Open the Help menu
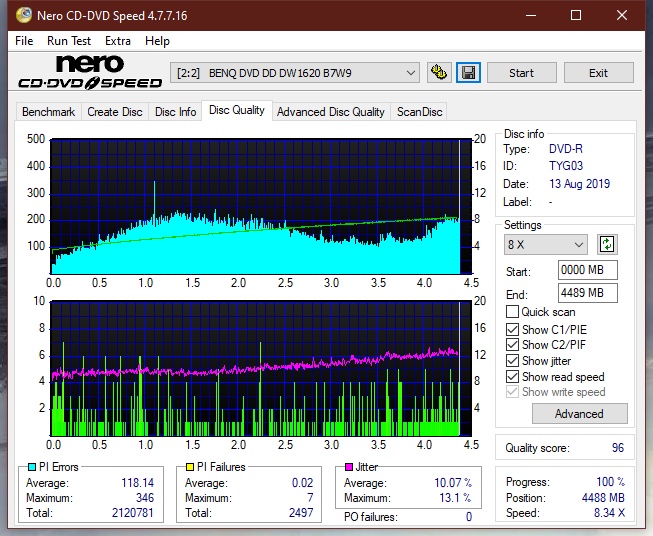Screen dimensions: 653x536 (x=157, y=41)
